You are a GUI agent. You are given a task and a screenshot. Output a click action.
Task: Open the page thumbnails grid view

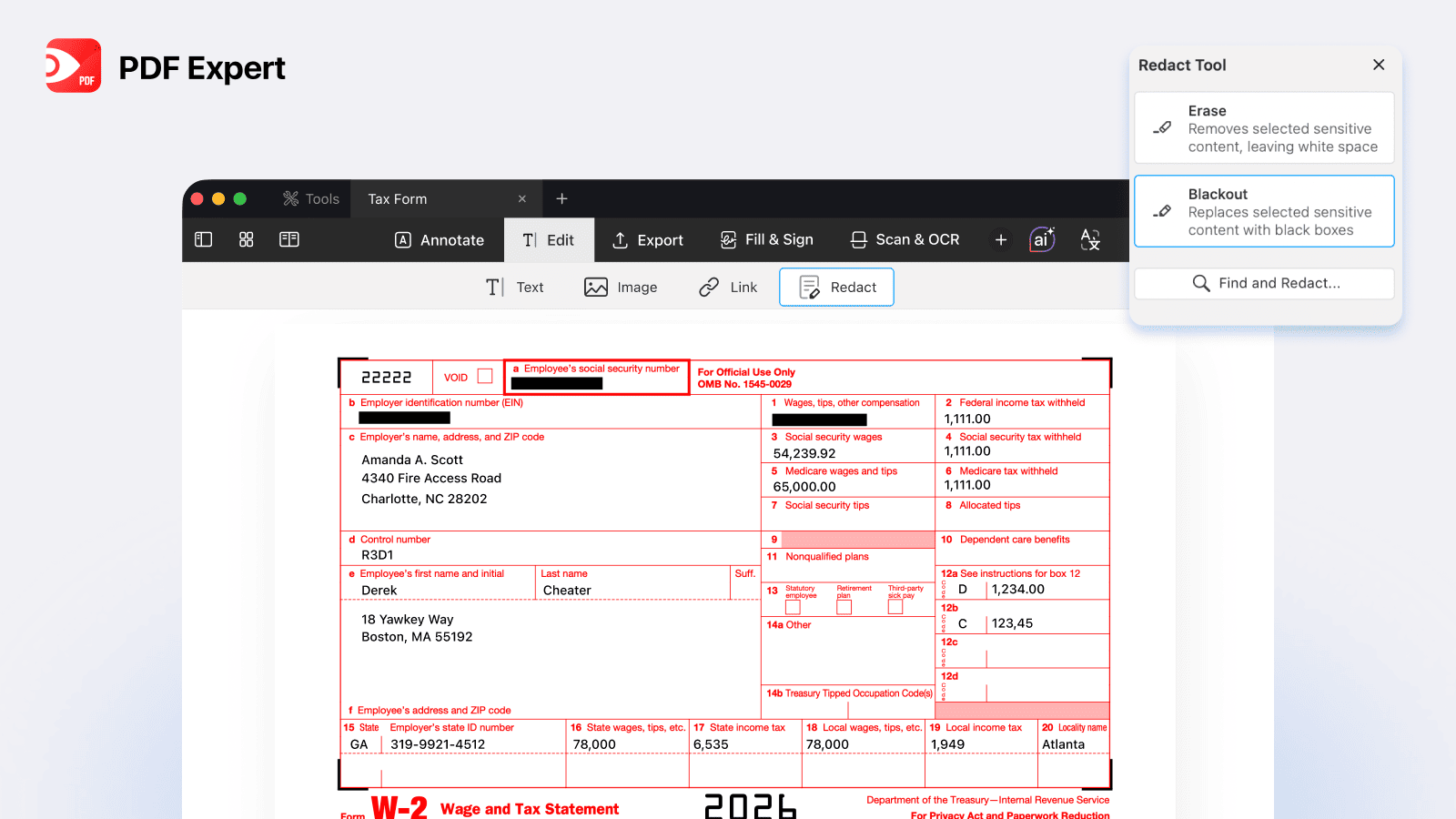[x=247, y=239]
